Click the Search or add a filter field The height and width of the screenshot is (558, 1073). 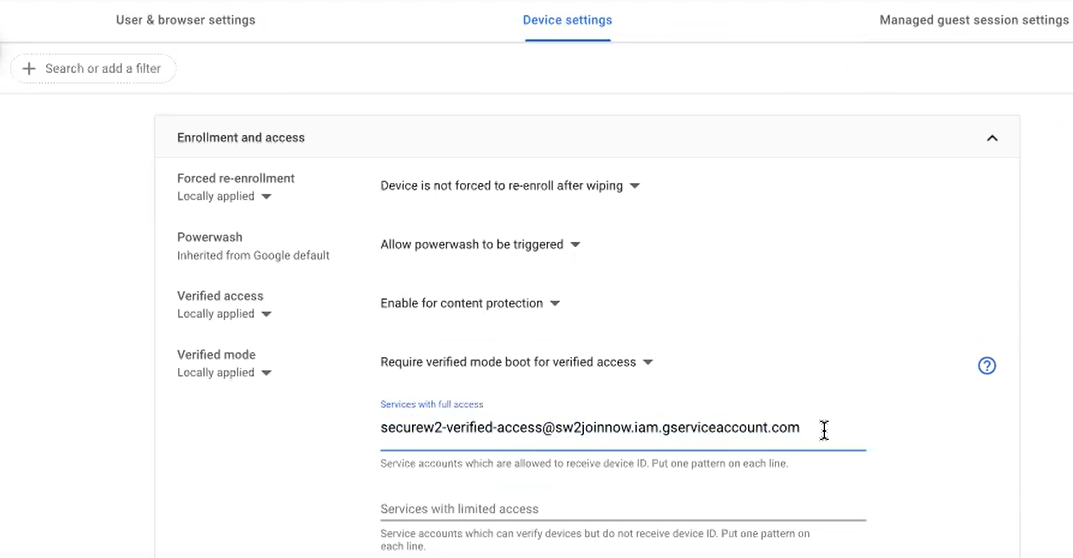coord(103,68)
